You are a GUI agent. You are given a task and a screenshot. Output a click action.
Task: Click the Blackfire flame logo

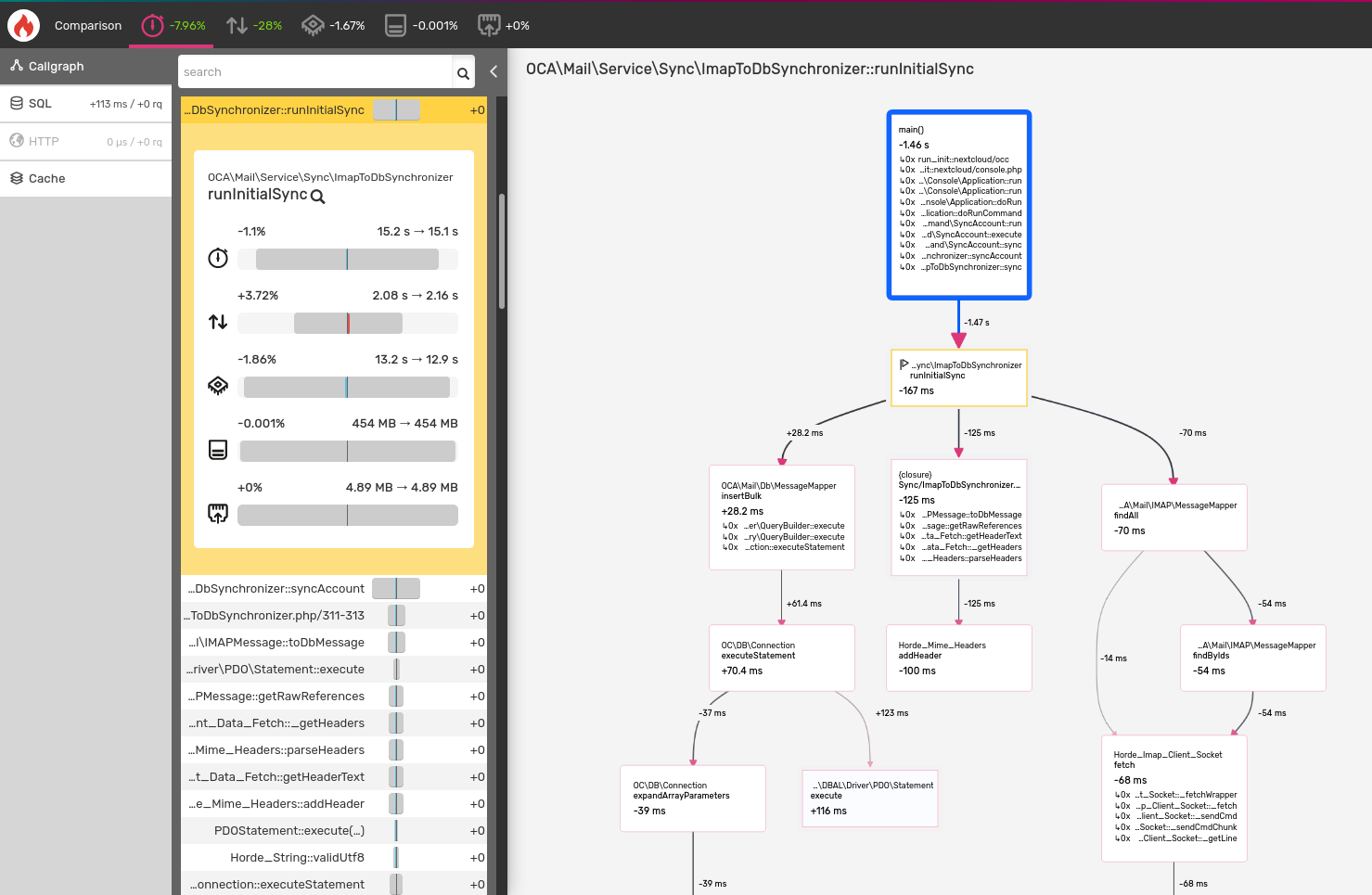tap(23, 25)
